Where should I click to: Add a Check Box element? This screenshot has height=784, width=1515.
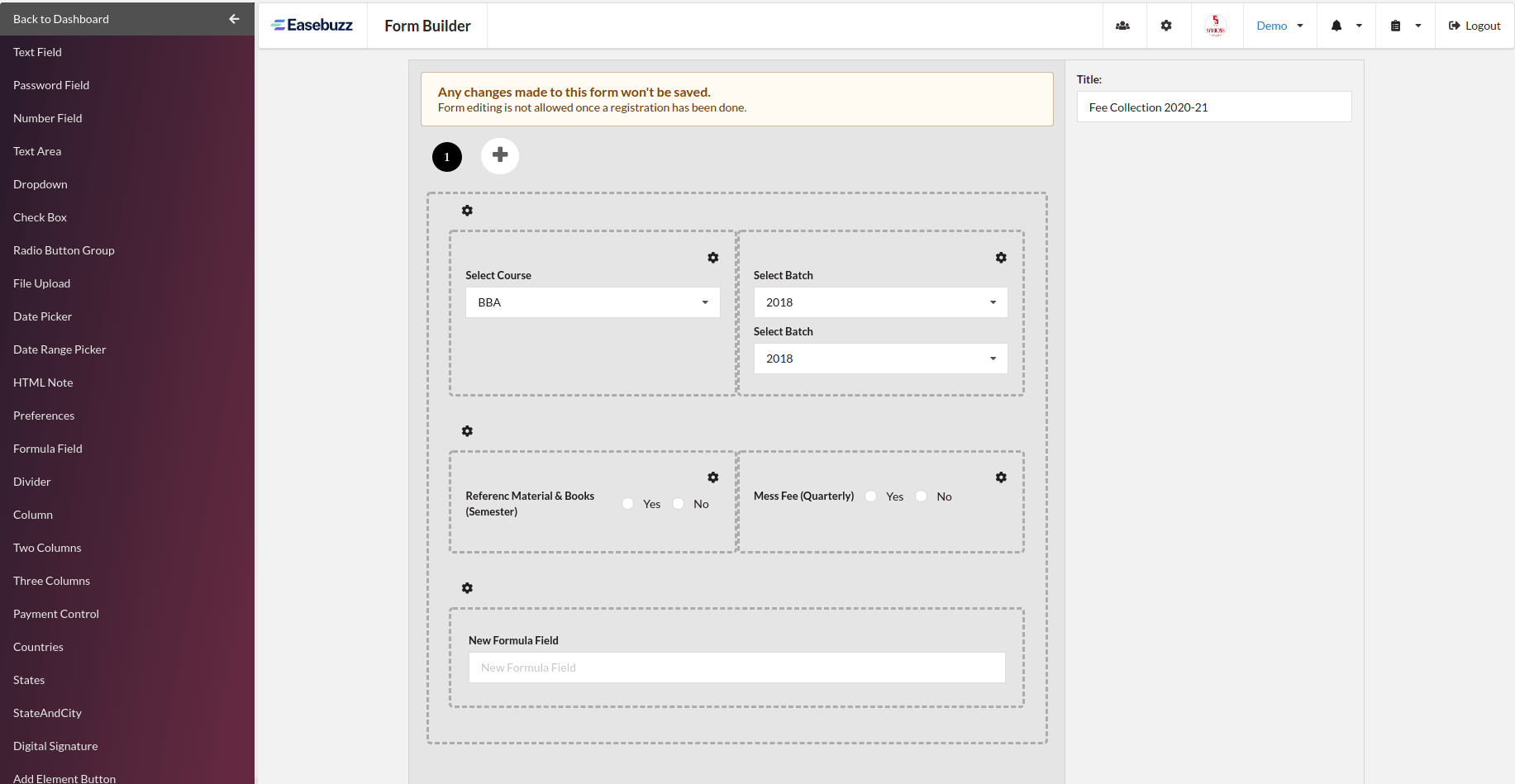tap(127, 217)
